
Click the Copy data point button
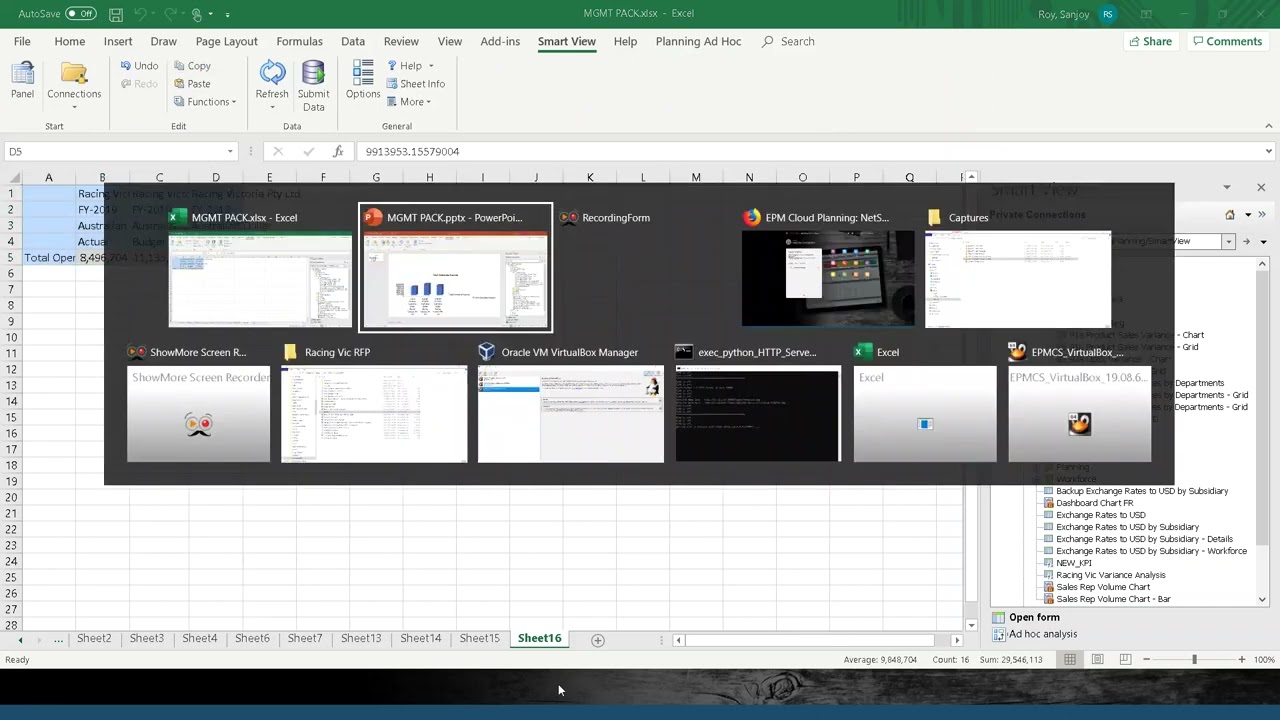click(x=192, y=66)
